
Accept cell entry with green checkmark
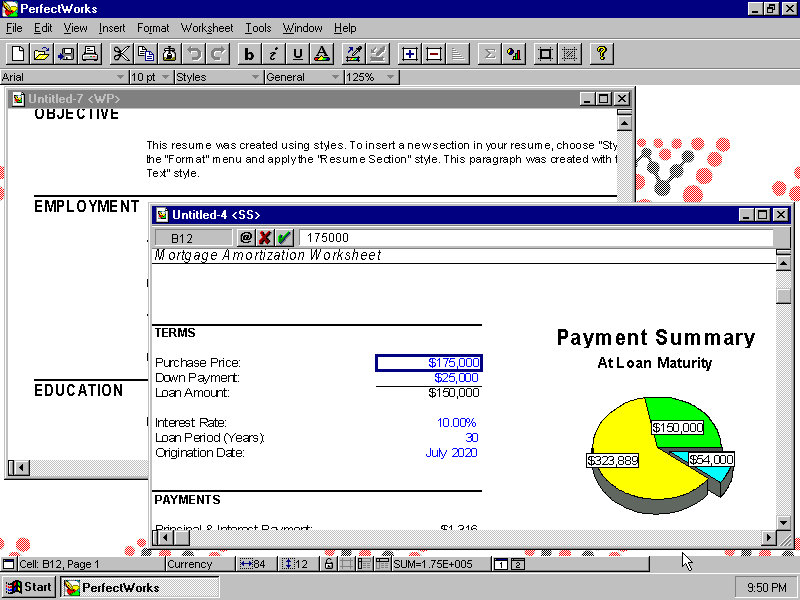[284, 238]
